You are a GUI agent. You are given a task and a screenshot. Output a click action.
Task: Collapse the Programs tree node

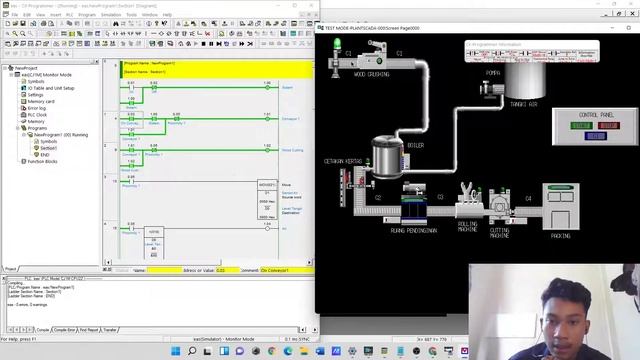(x=18, y=128)
